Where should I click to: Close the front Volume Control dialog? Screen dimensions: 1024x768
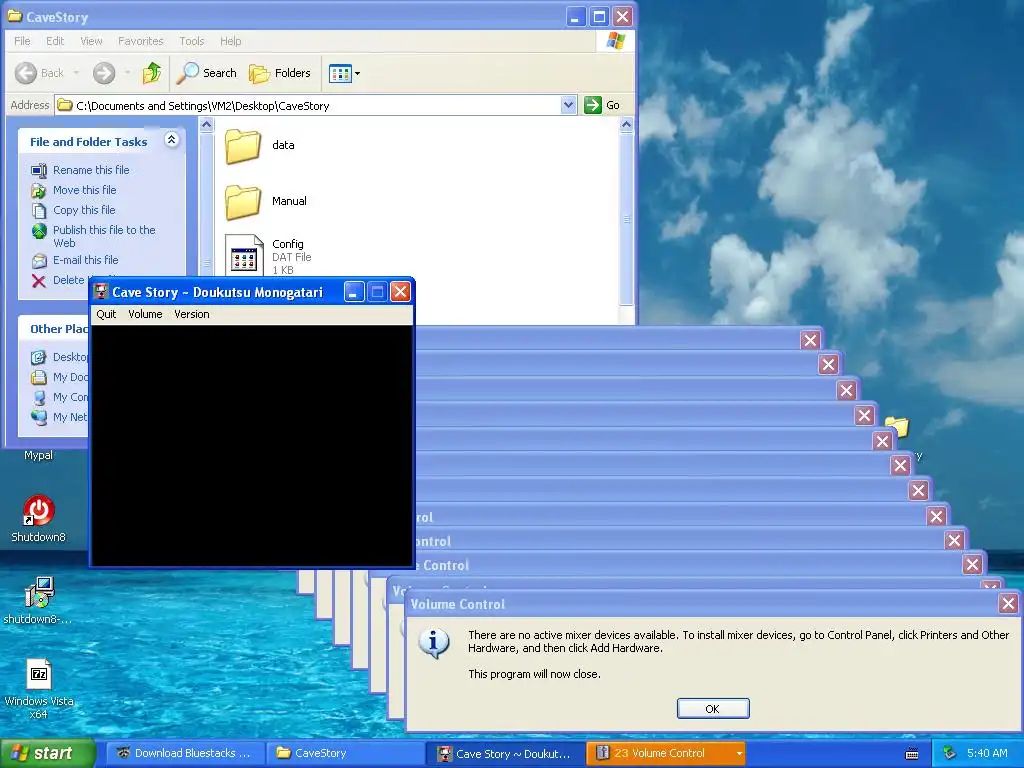click(x=1008, y=603)
